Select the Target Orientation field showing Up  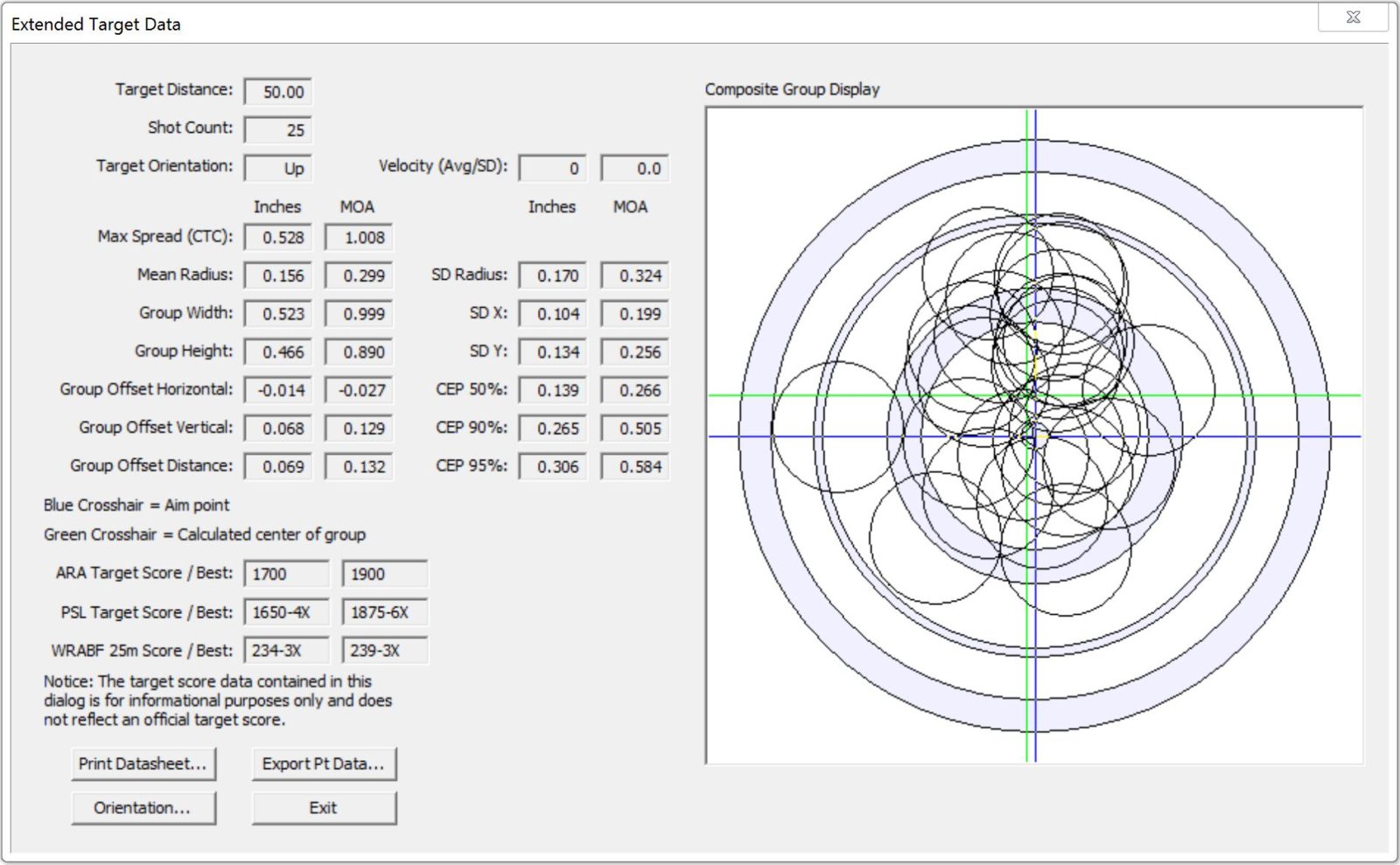tap(279, 167)
